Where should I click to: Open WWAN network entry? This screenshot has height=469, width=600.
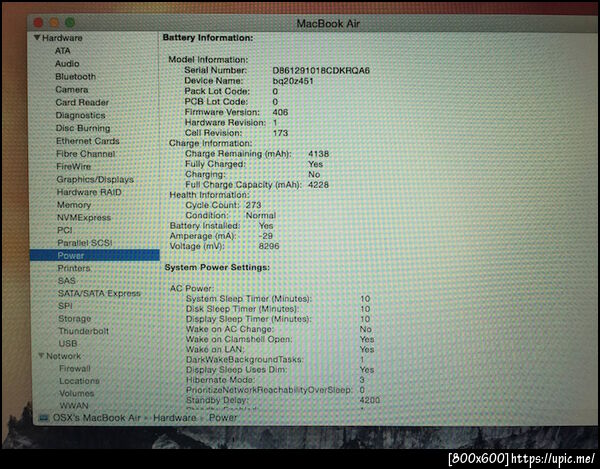coord(74,405)
